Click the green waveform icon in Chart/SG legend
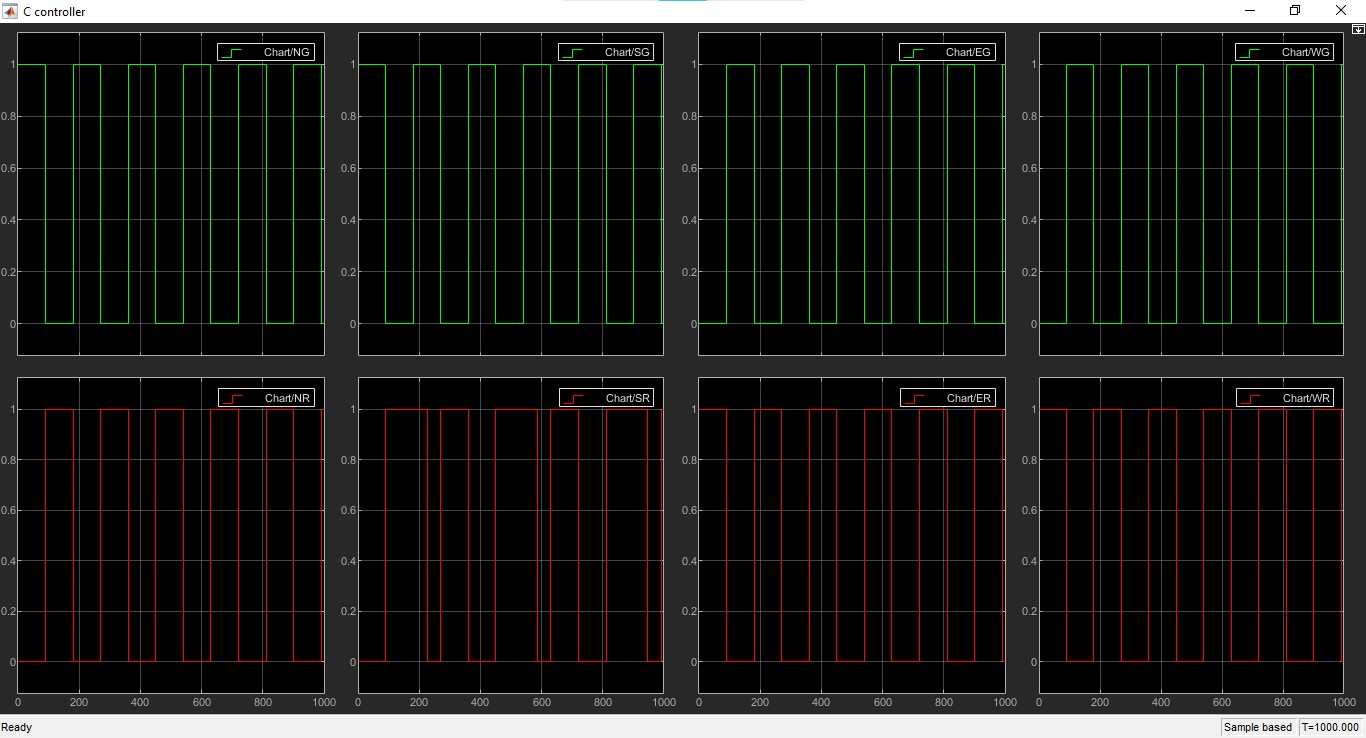 (572, 51)
